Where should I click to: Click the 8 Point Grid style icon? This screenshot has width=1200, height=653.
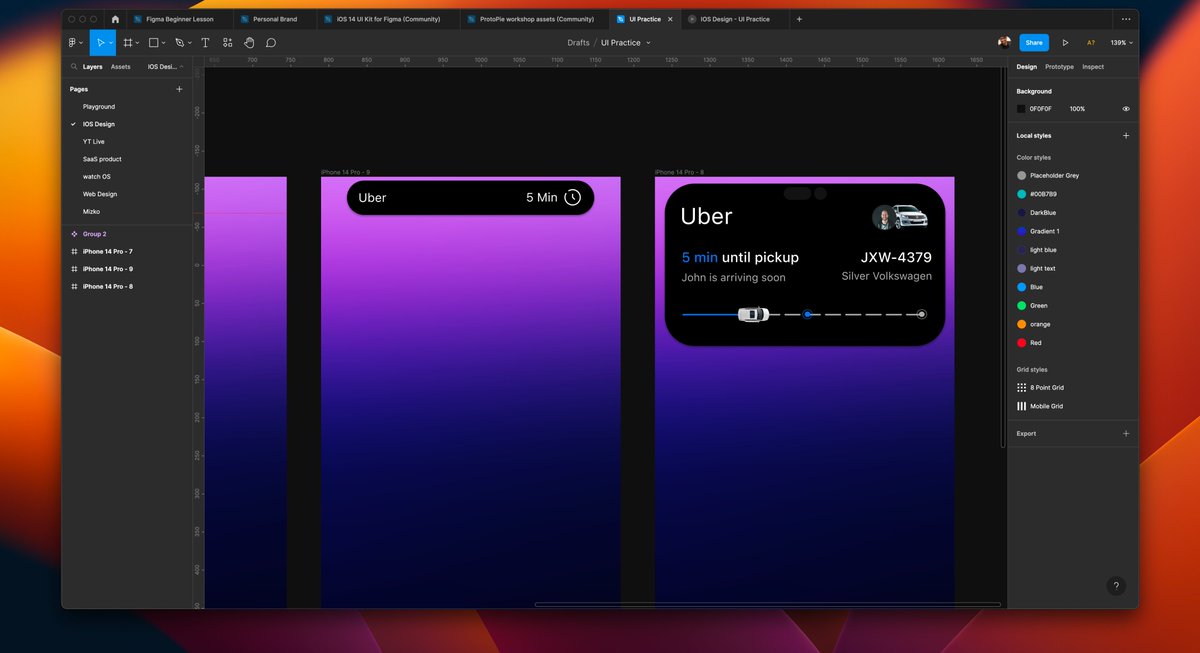[x=1021, y=388]
